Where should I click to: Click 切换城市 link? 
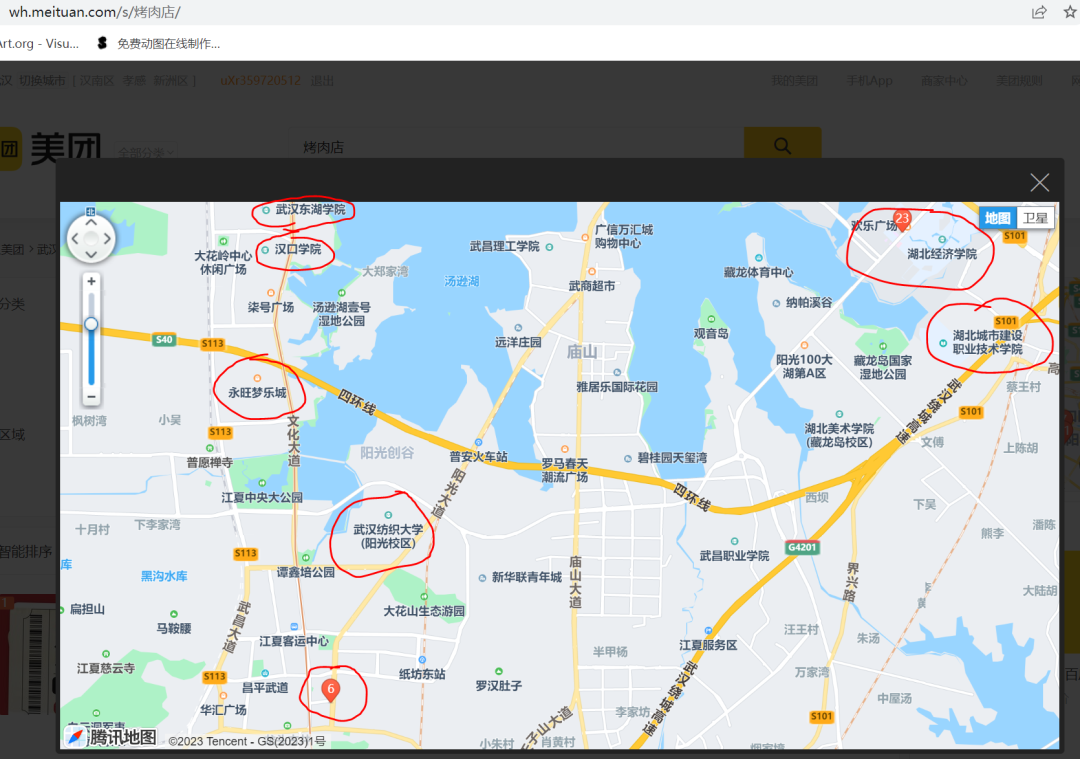coord(42,81)
